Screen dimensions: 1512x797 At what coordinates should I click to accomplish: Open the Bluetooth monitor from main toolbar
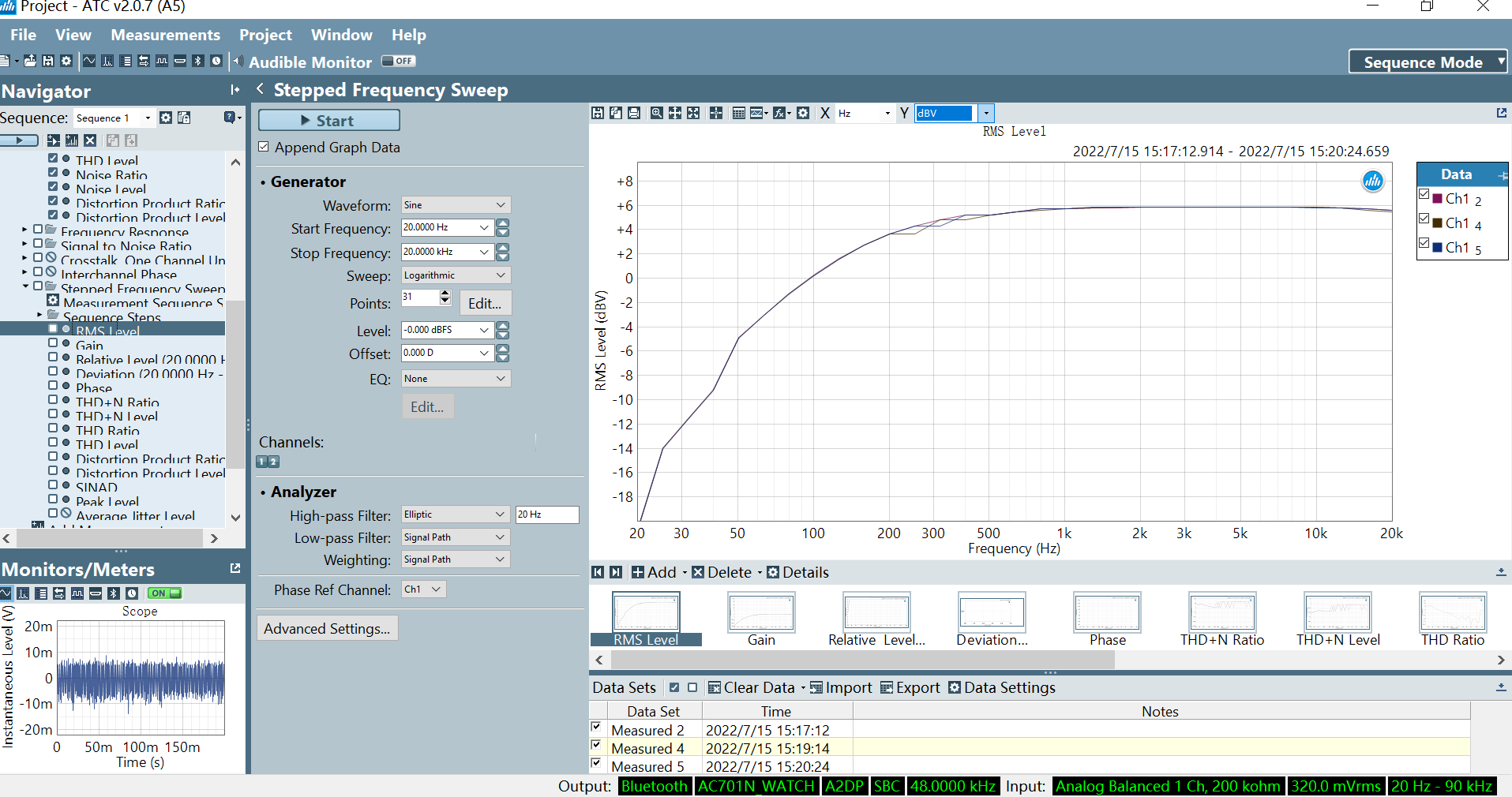198,61
